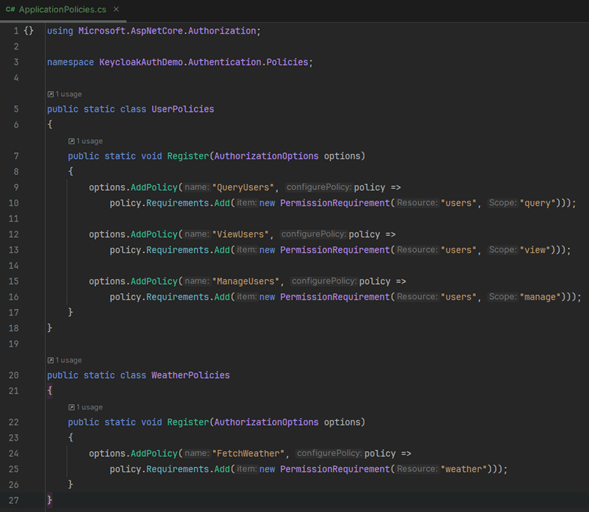Close the ApplicationPolicies.cs tab
The height and width of the screenshot is (512, 589).
tap(116, 9)
